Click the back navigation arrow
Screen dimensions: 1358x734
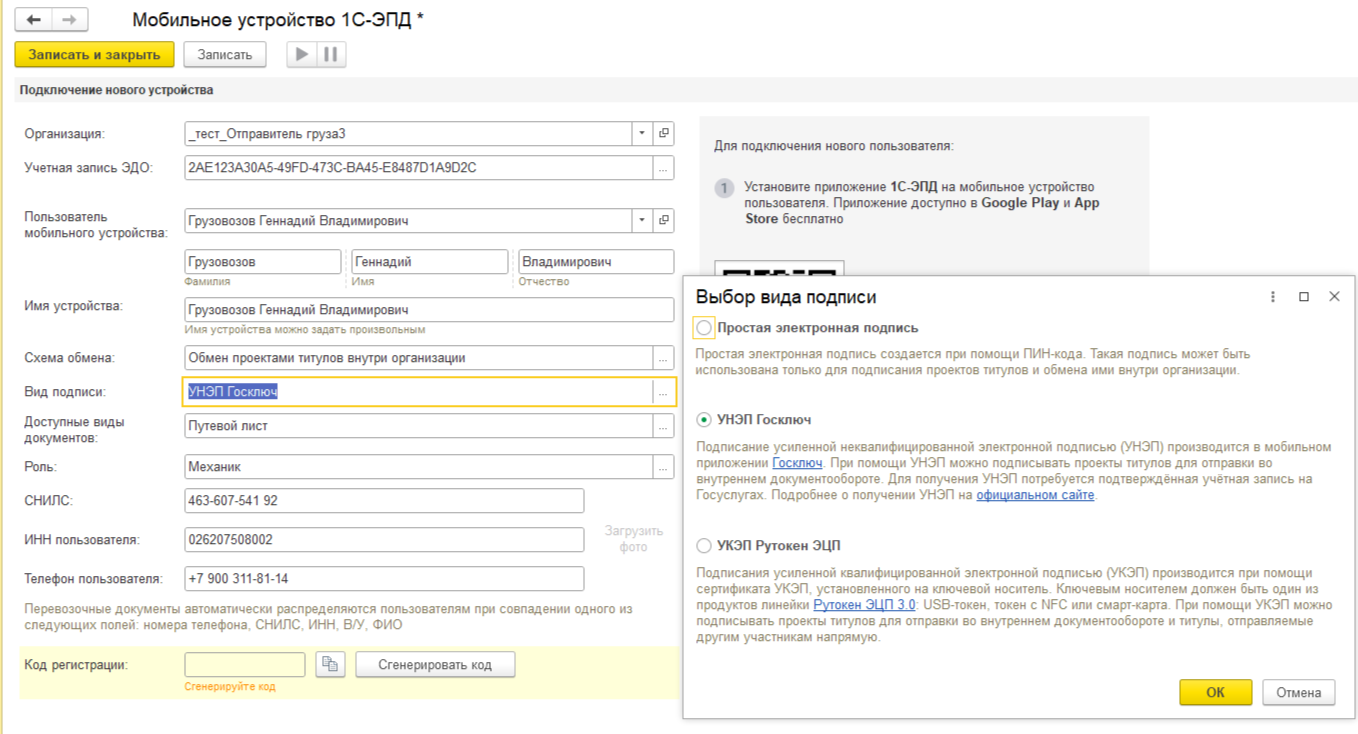(x=33, y=20)
